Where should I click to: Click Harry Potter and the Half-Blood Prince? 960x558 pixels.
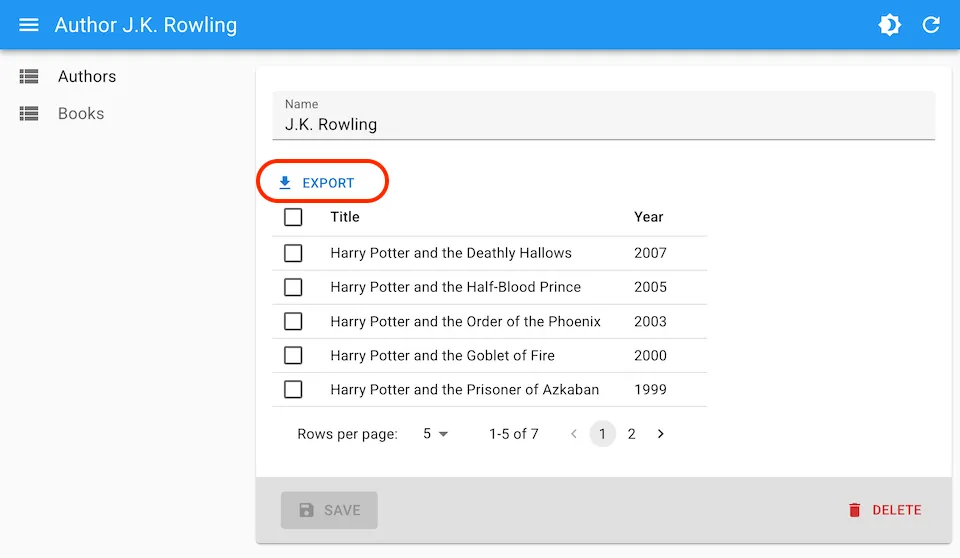pyautogui.click(x=456, y=287)
